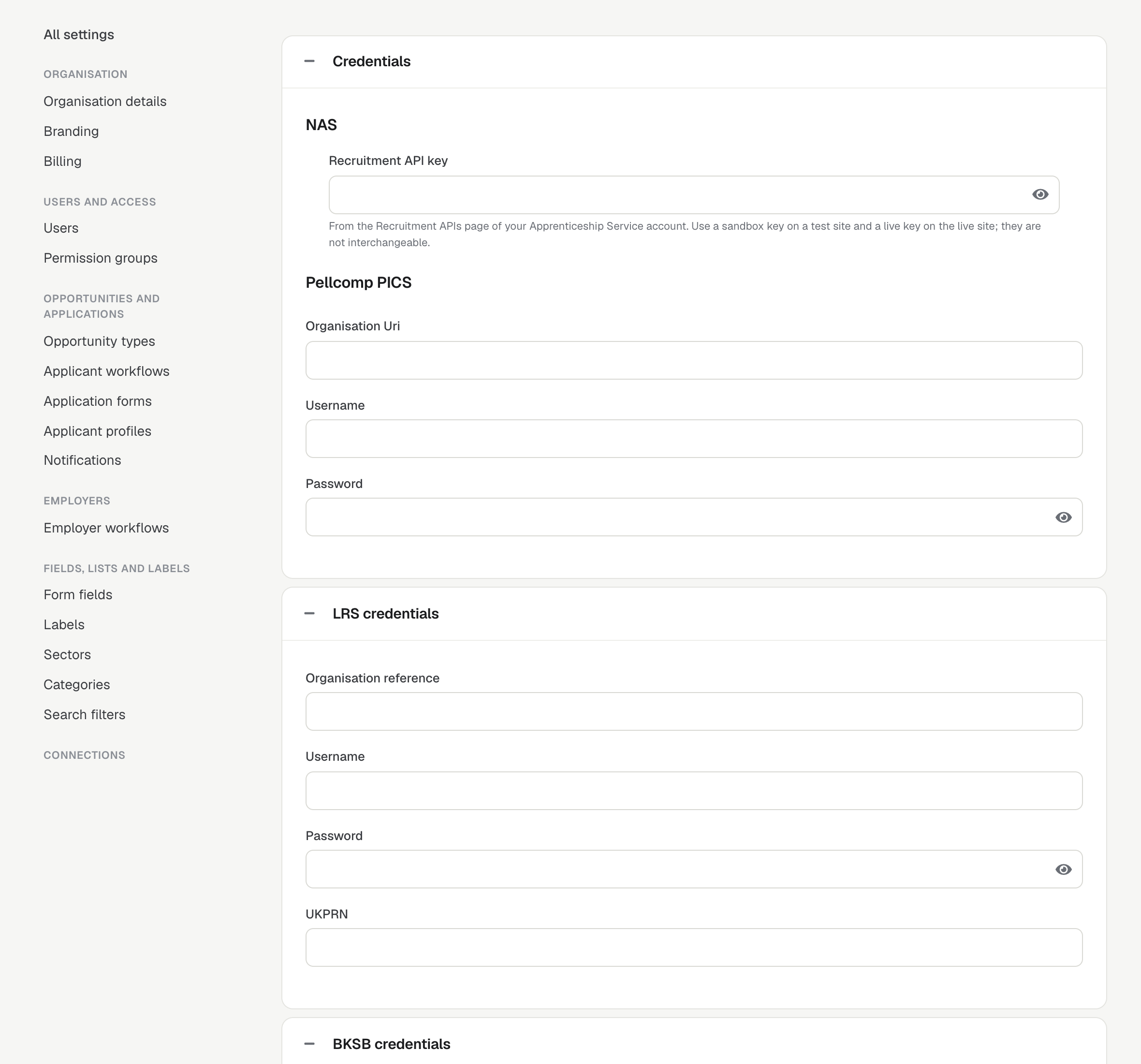Focus the Organisation Uri input
Screen dimensions: 1141x1064
tap(693, 360)
